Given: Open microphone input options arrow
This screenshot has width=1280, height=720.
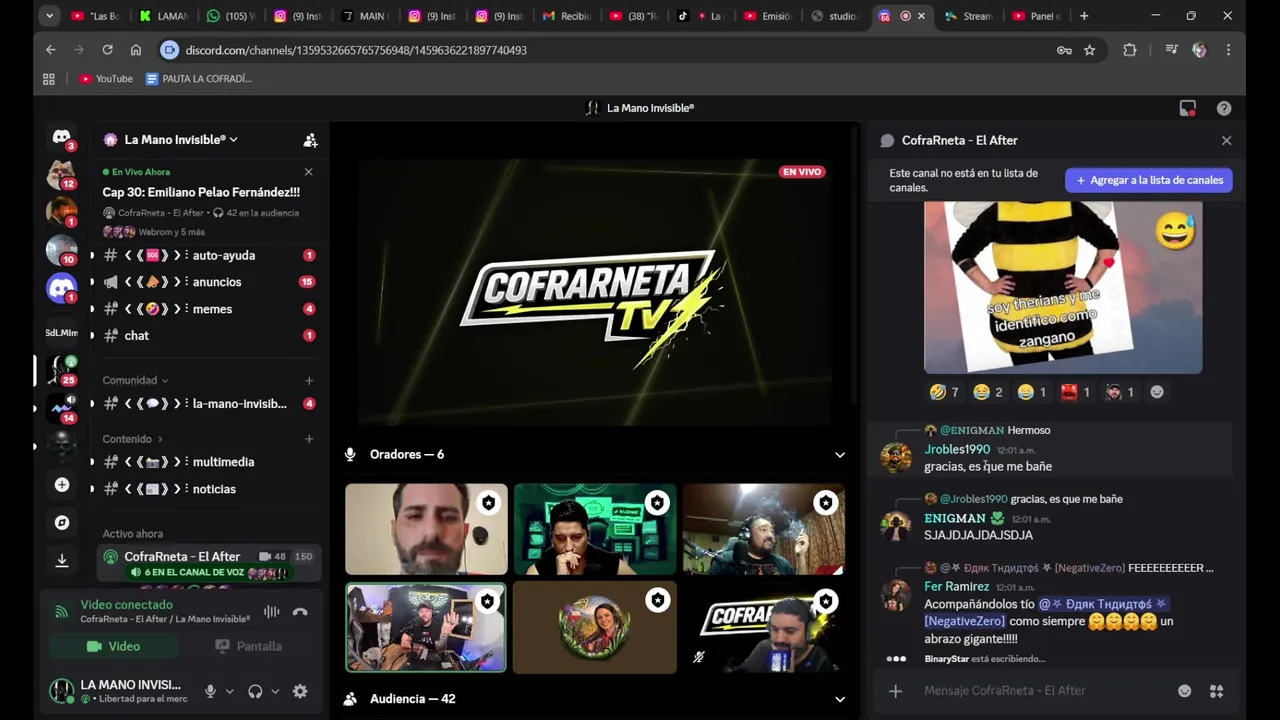Looking at the screenshot, I should click(x=229, y=691).
